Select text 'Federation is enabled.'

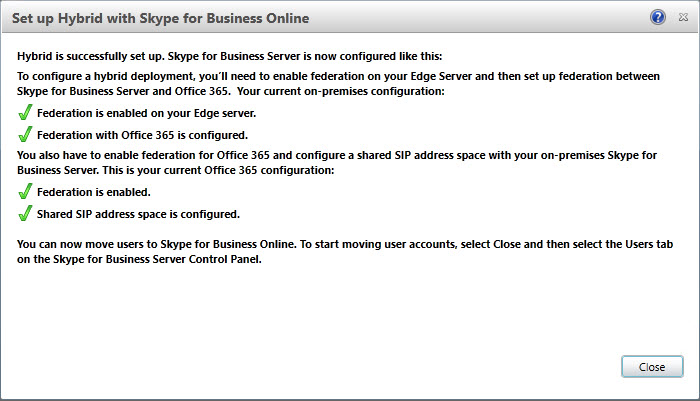94,192
